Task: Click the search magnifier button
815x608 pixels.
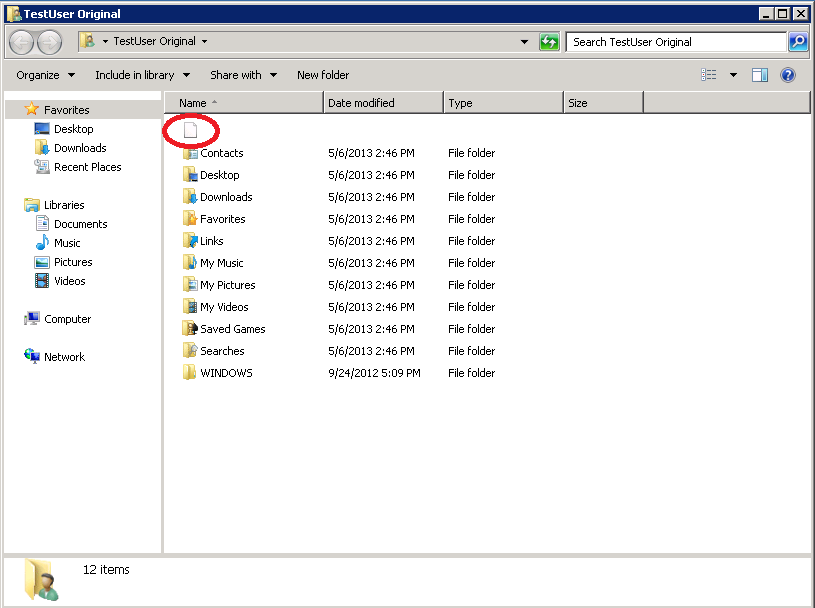Action: [x=798, y=42]
